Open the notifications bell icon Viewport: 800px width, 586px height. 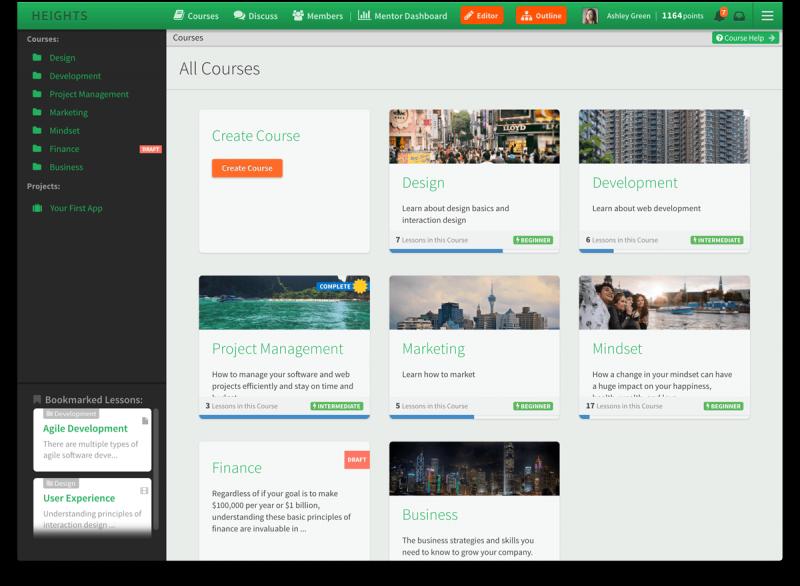point(720,15)
